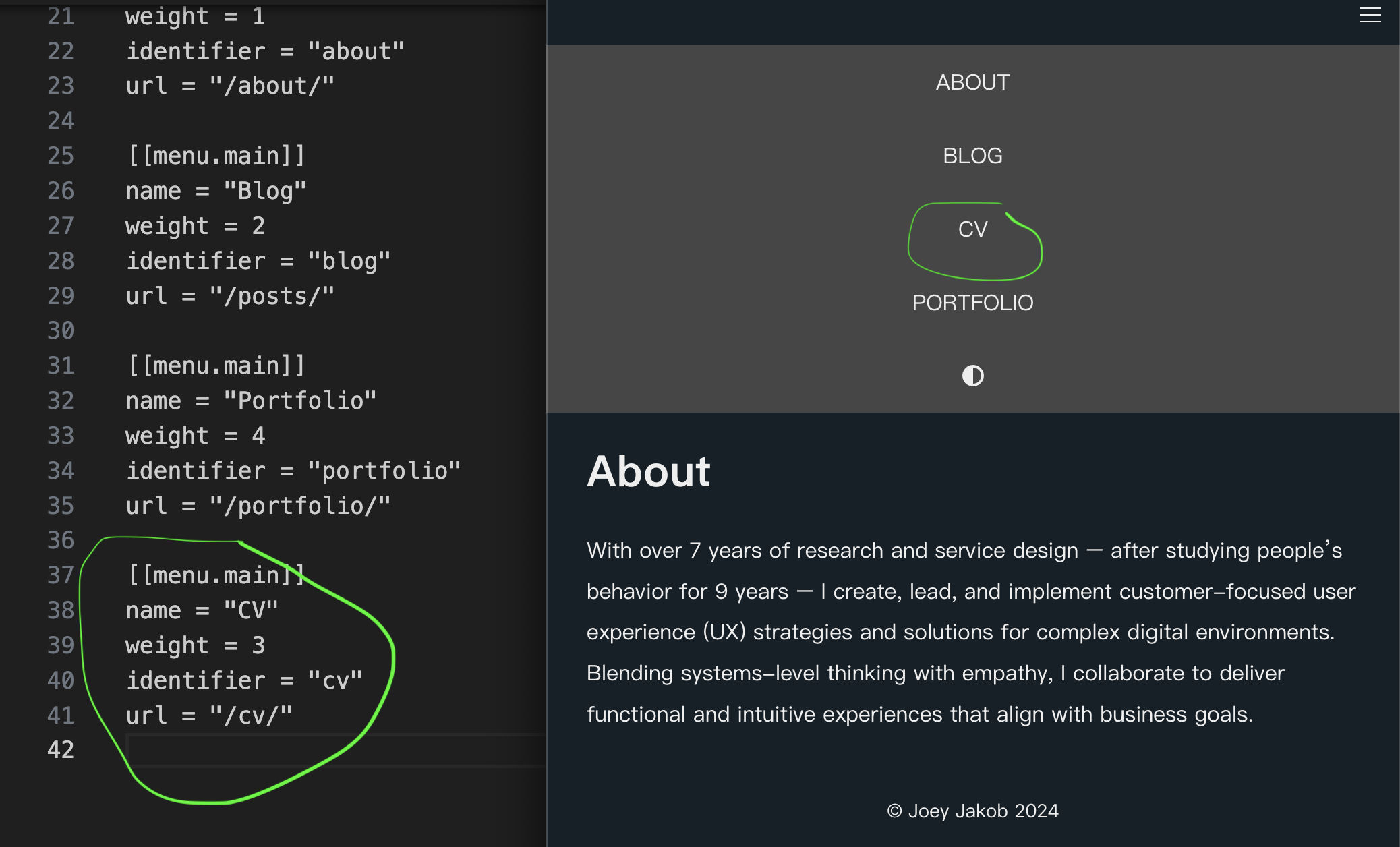Screen dimensions: 1400x847
Task: Click the name = "Blog" code line
Action: click(216, 191)
